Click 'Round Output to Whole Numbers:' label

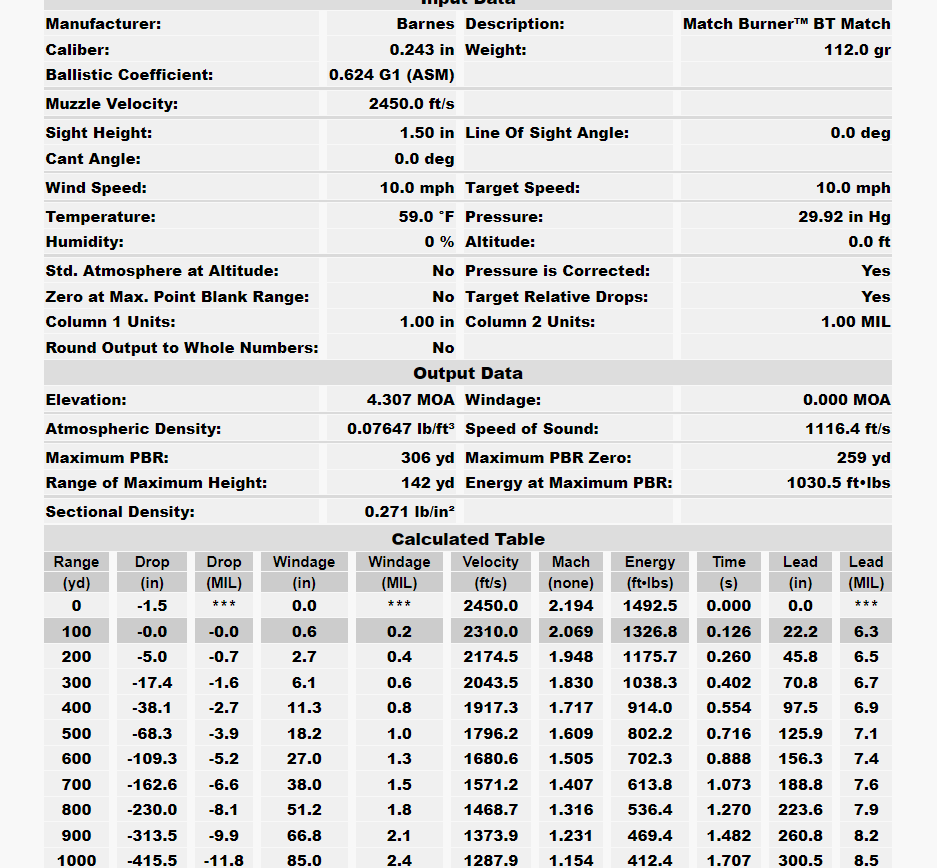tap(182, 348)
